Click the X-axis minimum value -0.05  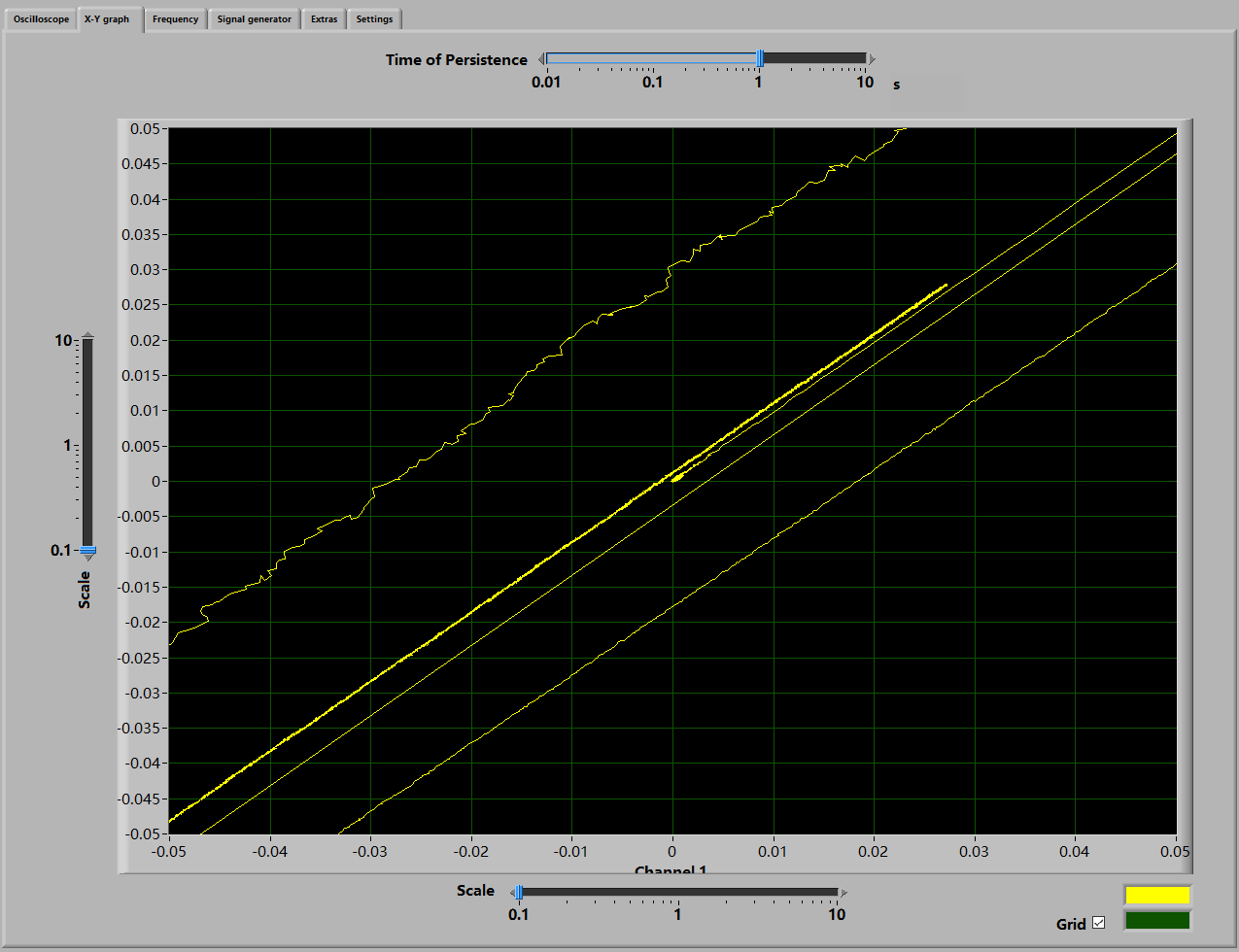[x=169, y=852]
